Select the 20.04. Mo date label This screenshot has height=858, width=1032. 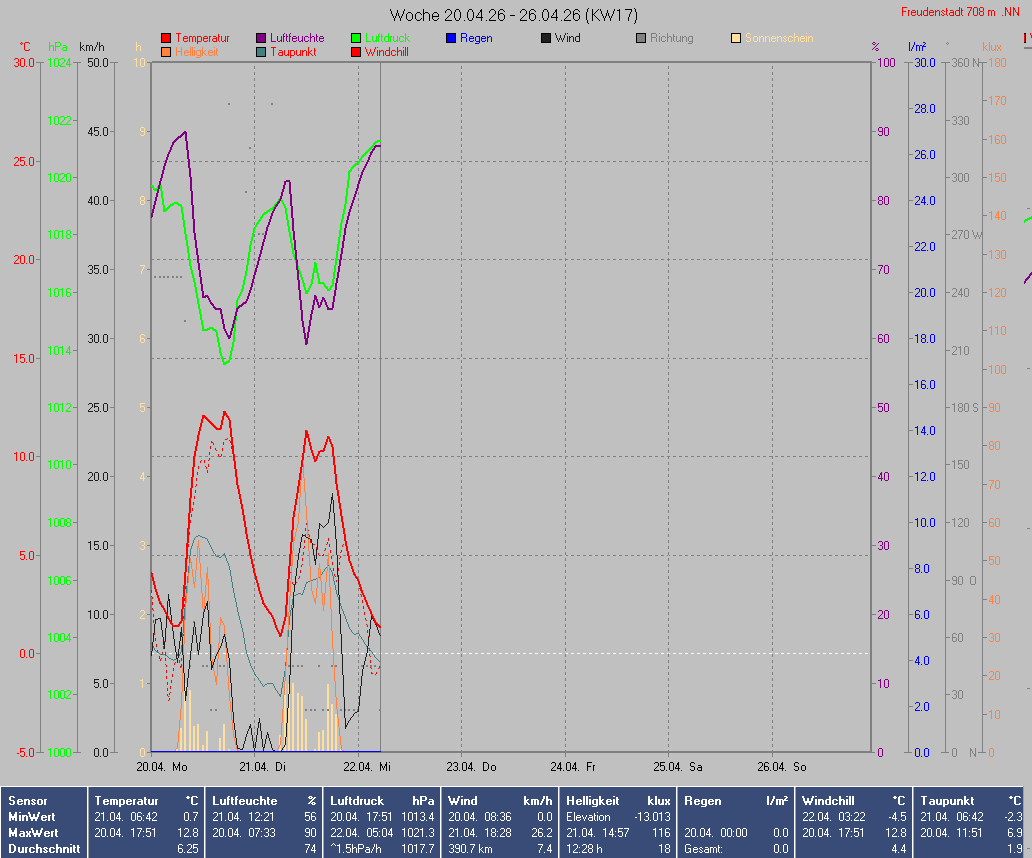tap(162, 767)
